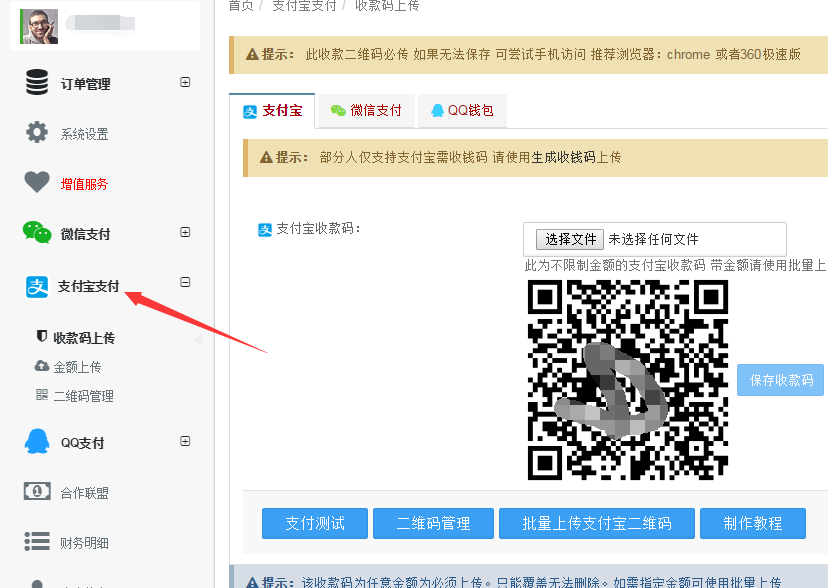Click the warning icon in the 生成收钱码 notice
The height and width of the screenshot is (588, 828).
[x=266, y=157]
